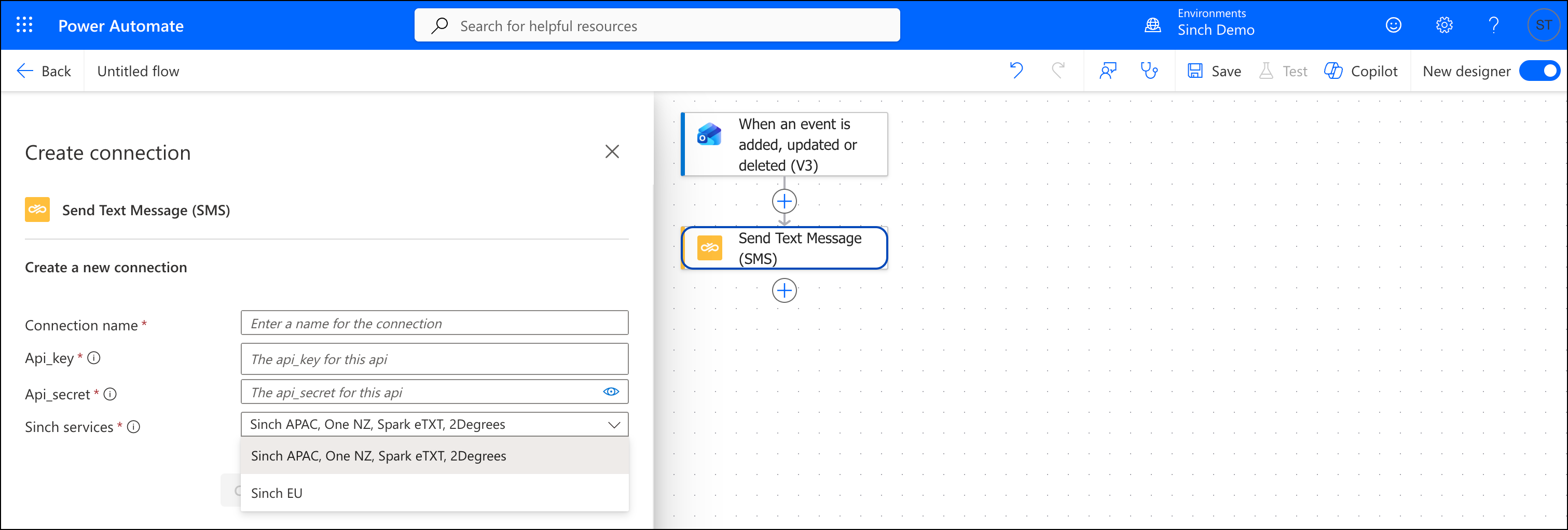Reveal the Api_secret with eye icon
The width and height of the screenshot is (1568, 530).
point(611,392)
